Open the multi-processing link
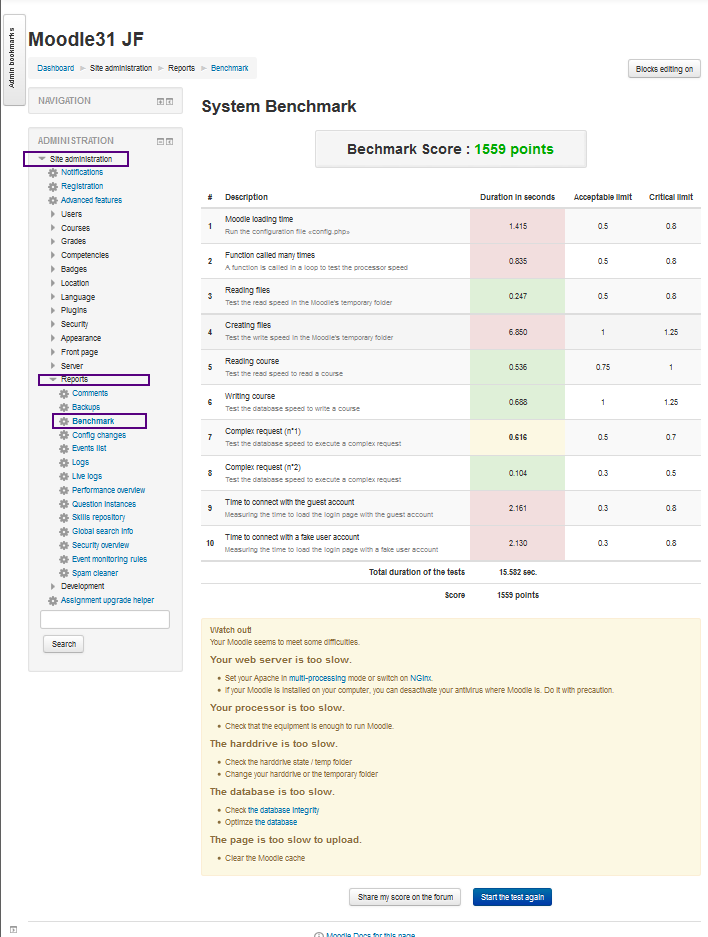This screenshot has height=937, width=708. point(317,678)
